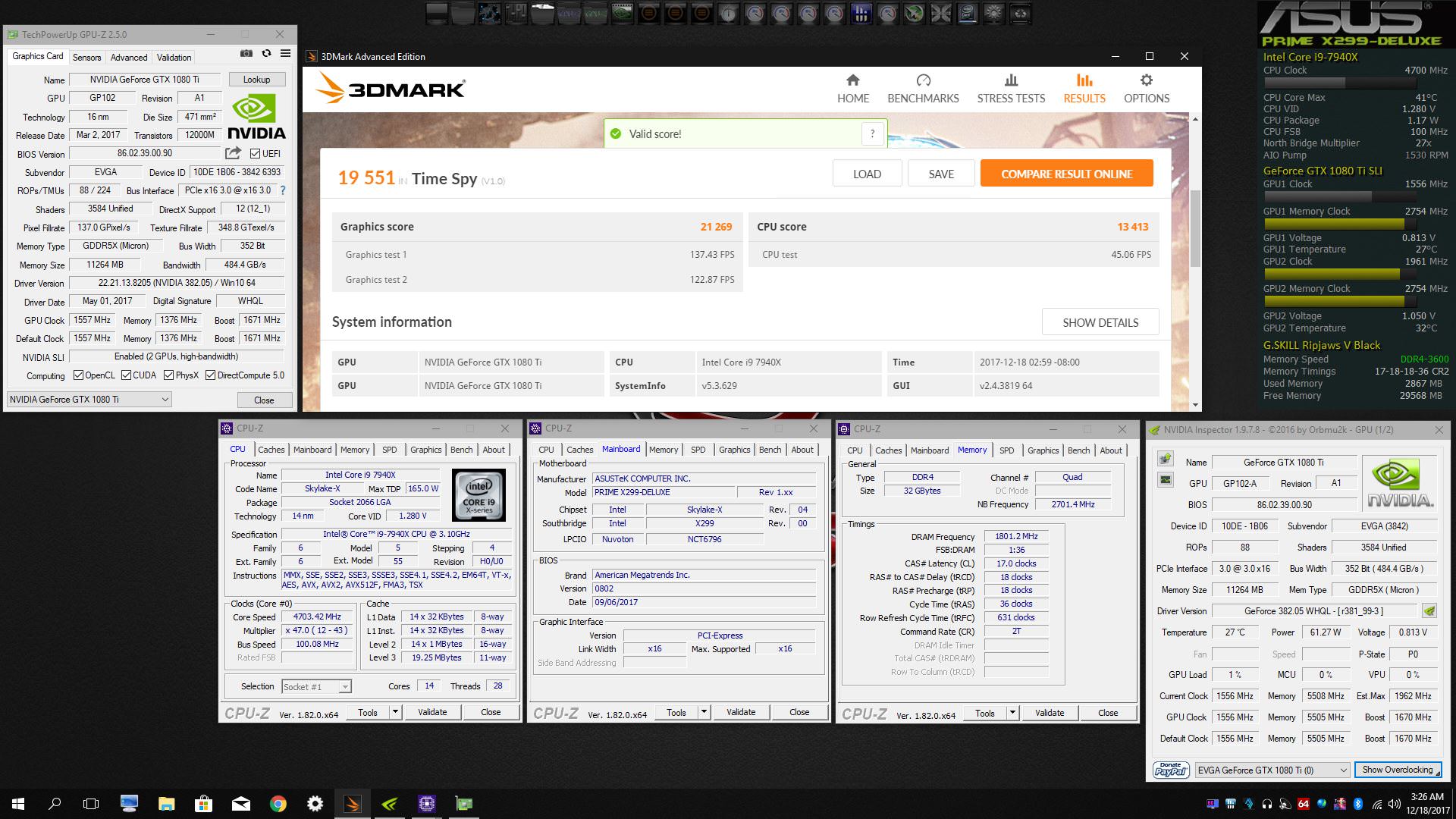Click the 3DMark results vertical scrollbar thumb
The image size is (1456, 819).
pyautogui.click(x=1195, y=227)
